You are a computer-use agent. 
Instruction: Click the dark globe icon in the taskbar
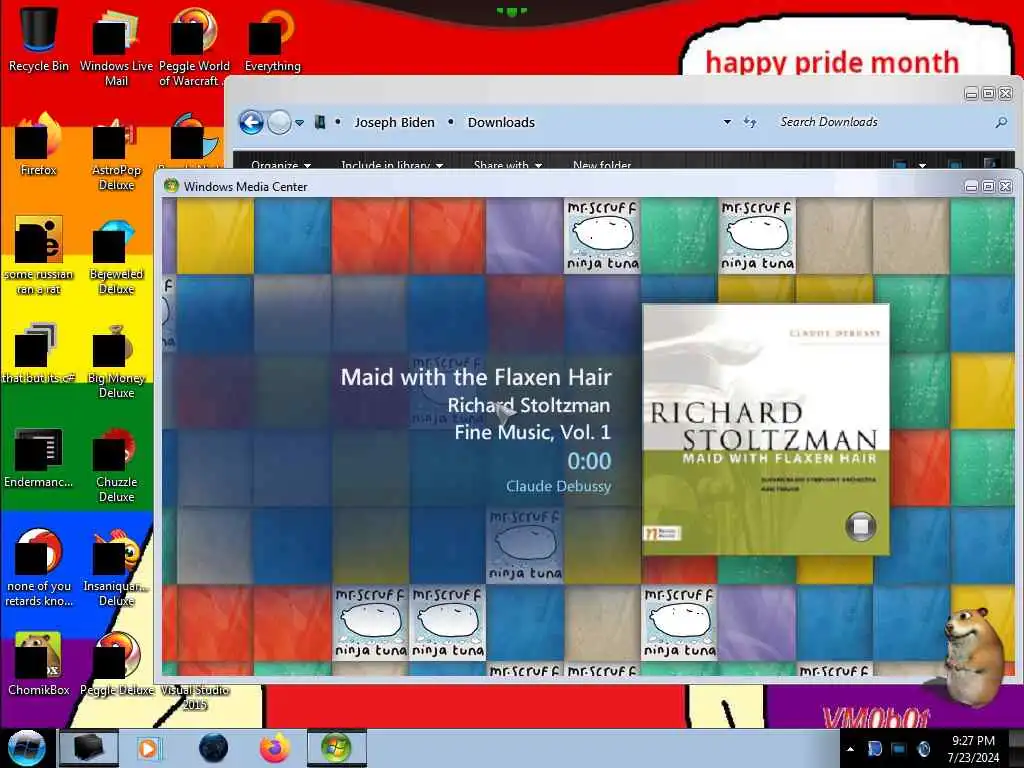click(214, 748)
